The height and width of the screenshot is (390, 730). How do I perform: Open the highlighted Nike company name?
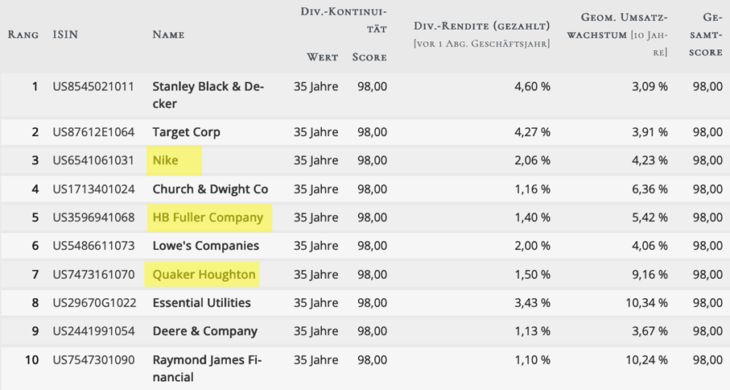click(x=165, y=161)
